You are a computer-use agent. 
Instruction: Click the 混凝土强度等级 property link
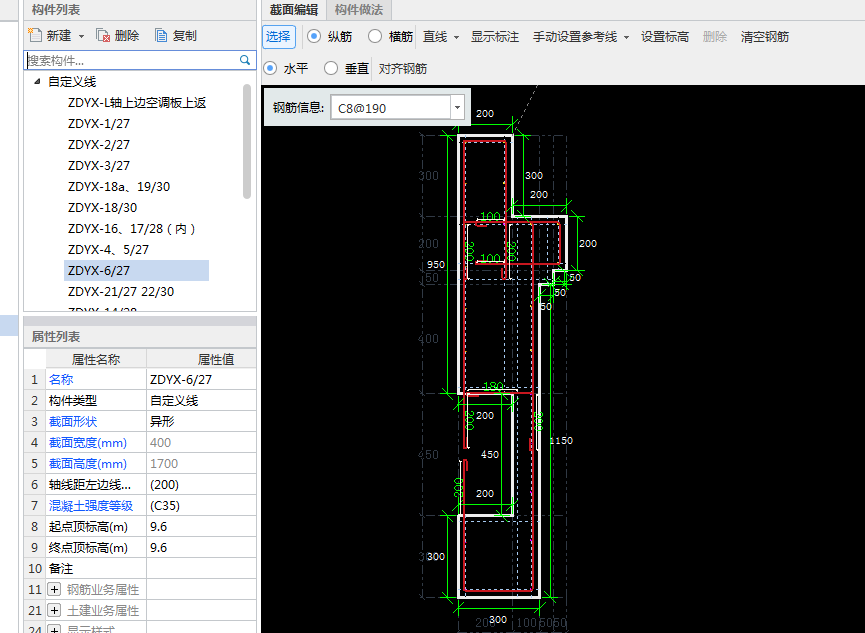(x=91, y=506)
